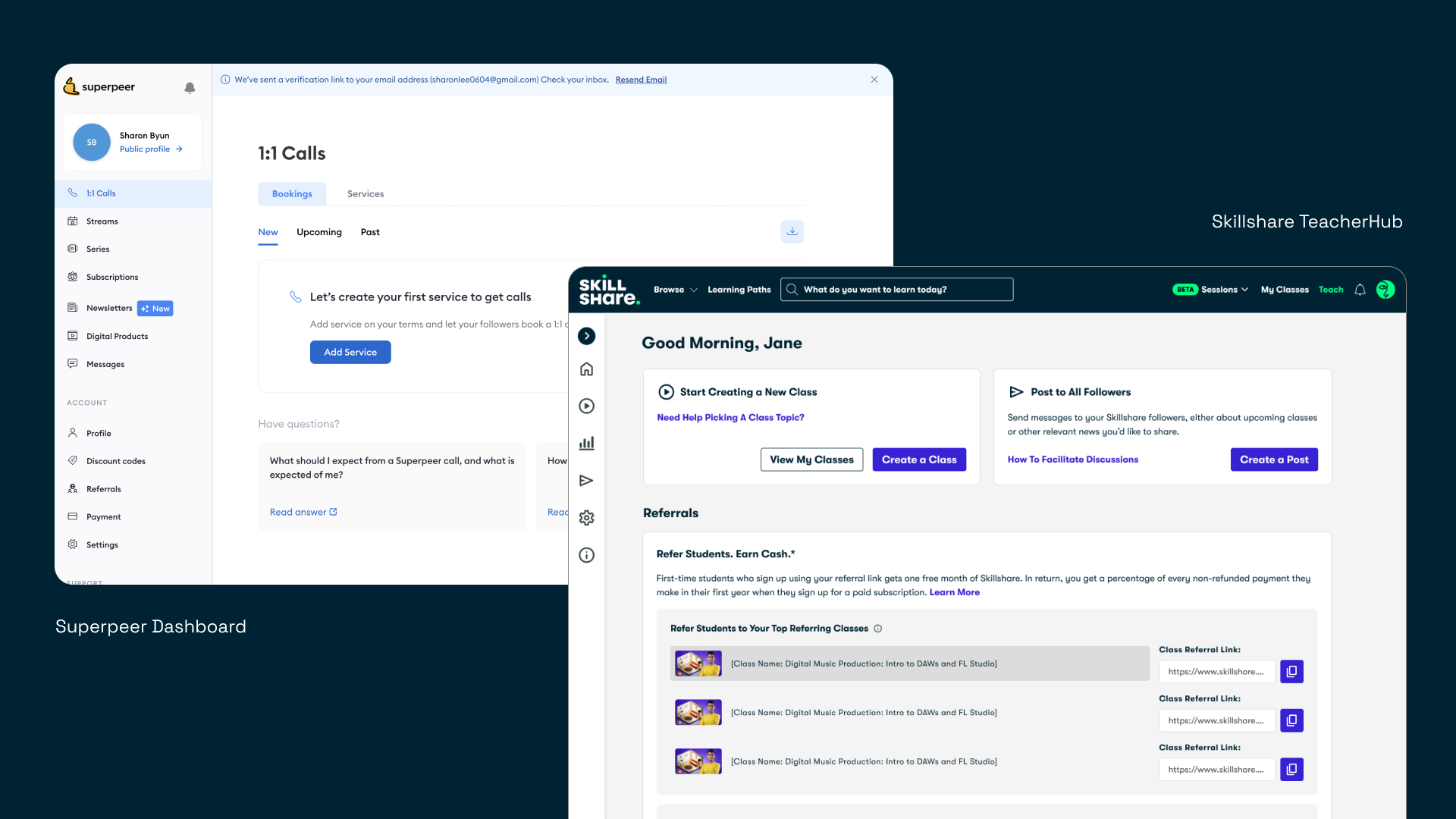The height and width of the screenshot is (819, 1456).
Task: Click the Superpeer notification bell icon
Action: [190, 88]
